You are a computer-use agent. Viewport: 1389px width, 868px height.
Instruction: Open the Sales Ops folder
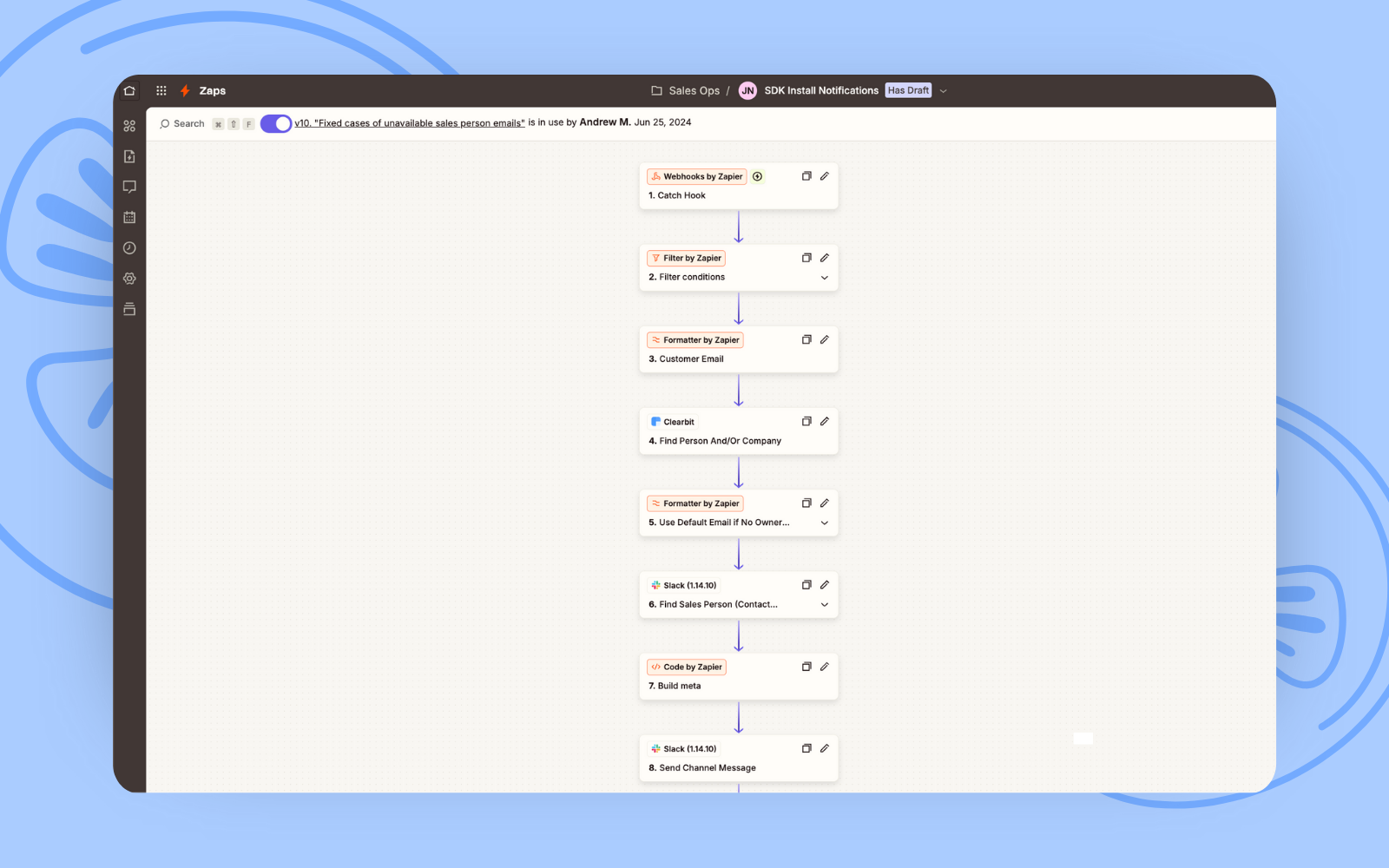(686, 90)
